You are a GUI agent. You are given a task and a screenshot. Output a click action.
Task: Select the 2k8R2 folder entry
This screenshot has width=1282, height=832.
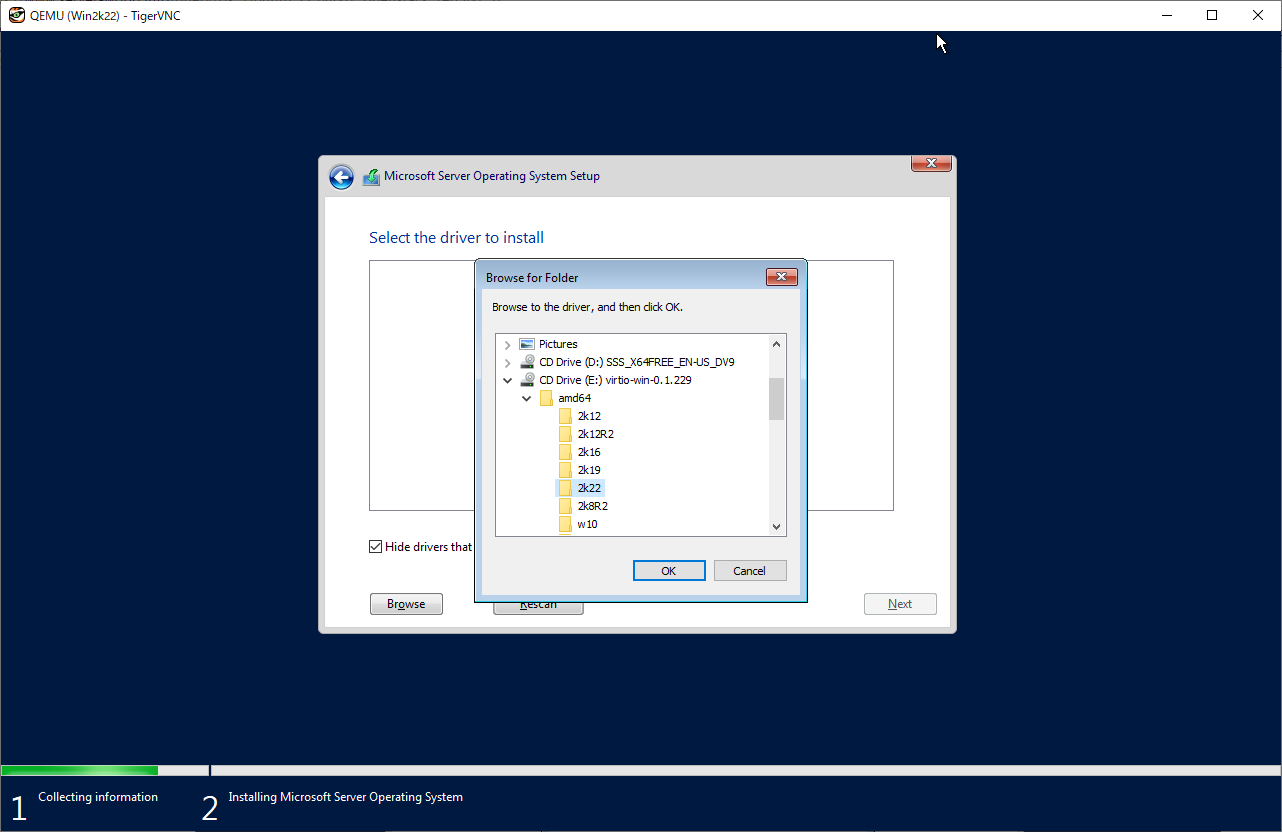pos(592,506)
